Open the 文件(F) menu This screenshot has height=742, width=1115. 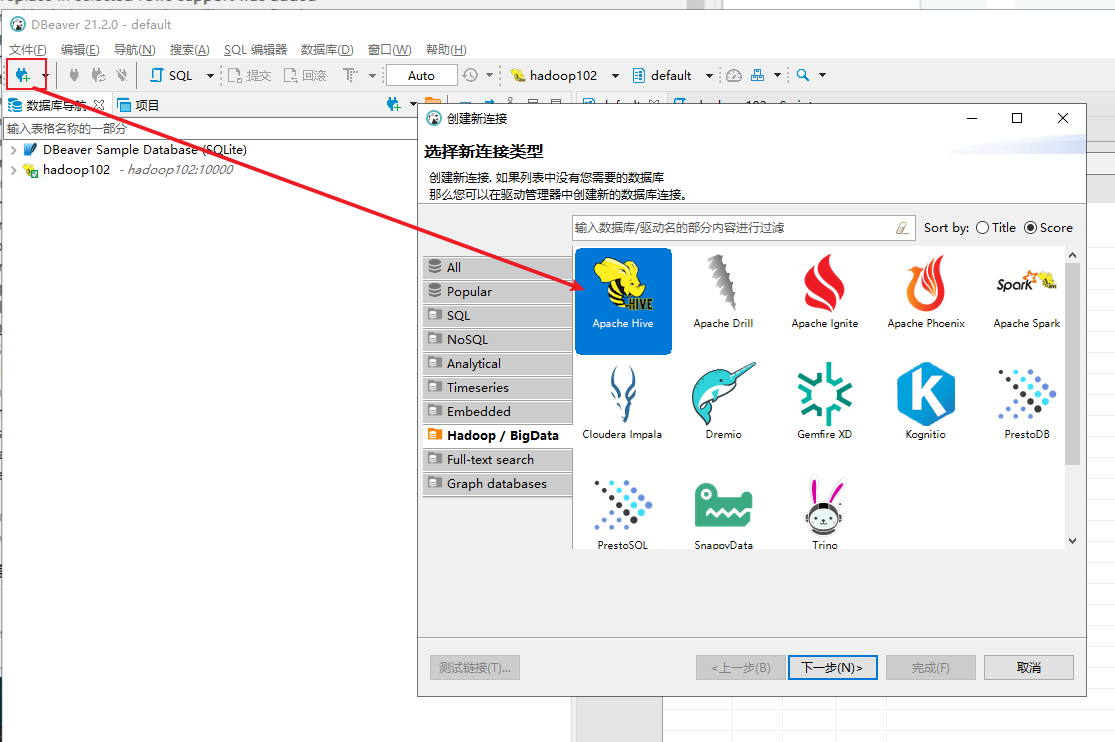[28, 50]
